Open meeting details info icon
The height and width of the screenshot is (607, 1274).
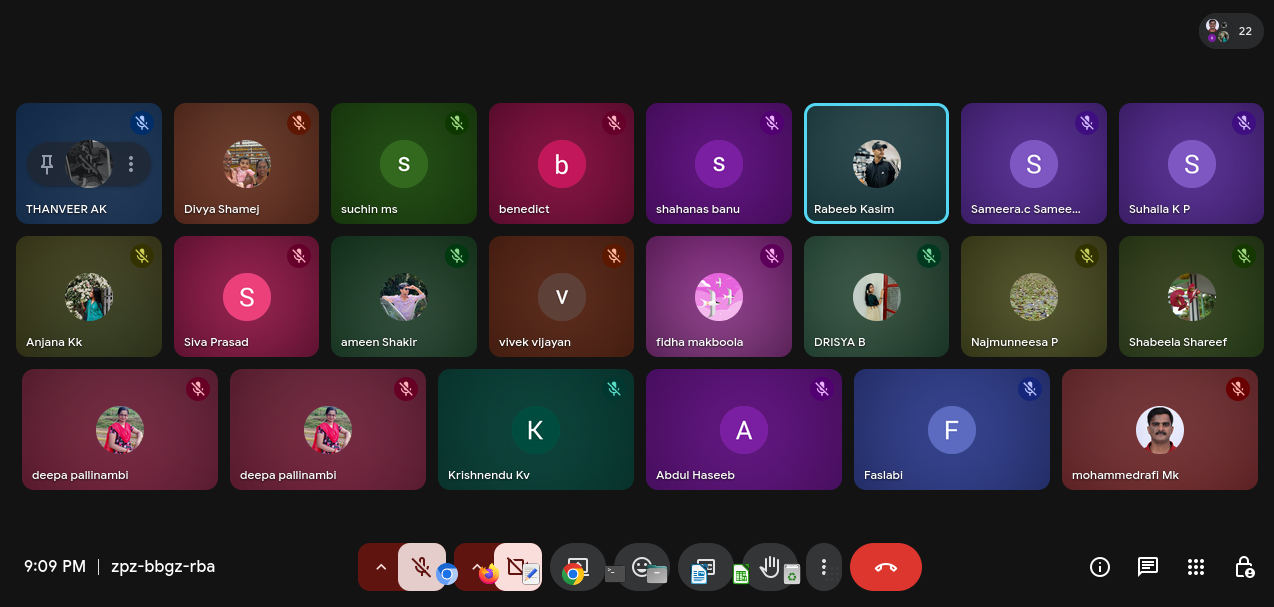[x=1100, y=567]
